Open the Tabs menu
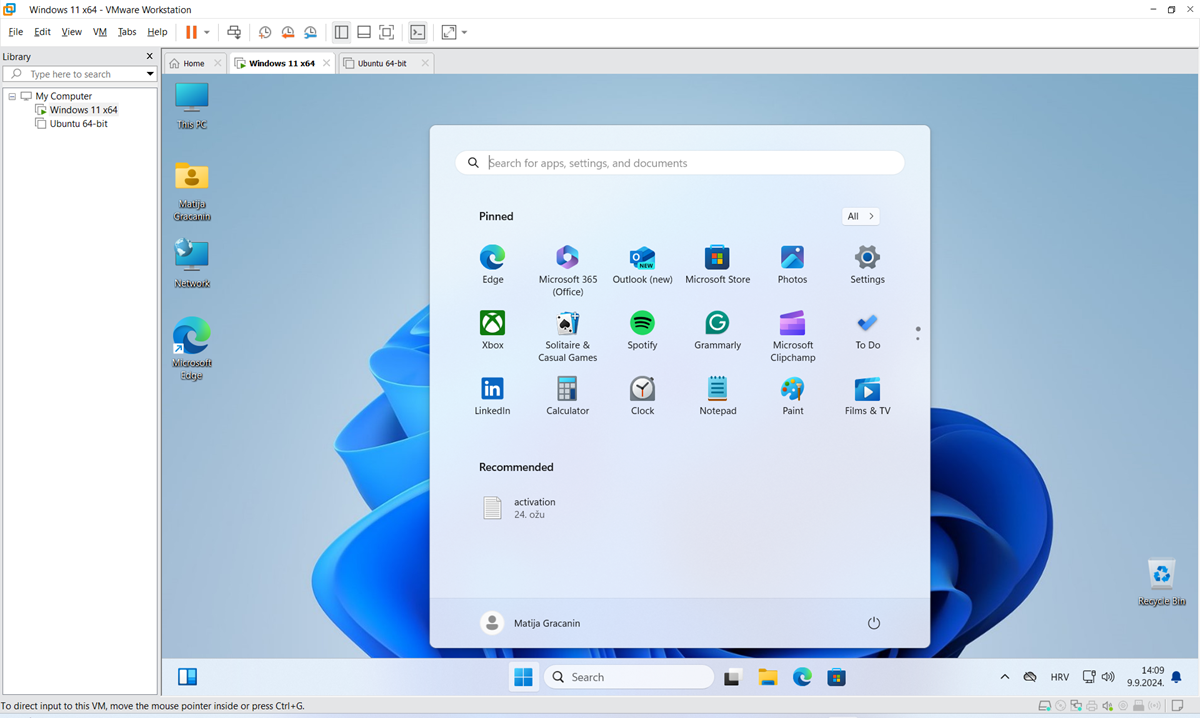This screenshot has height=718, width=1200. click(127, 32)
